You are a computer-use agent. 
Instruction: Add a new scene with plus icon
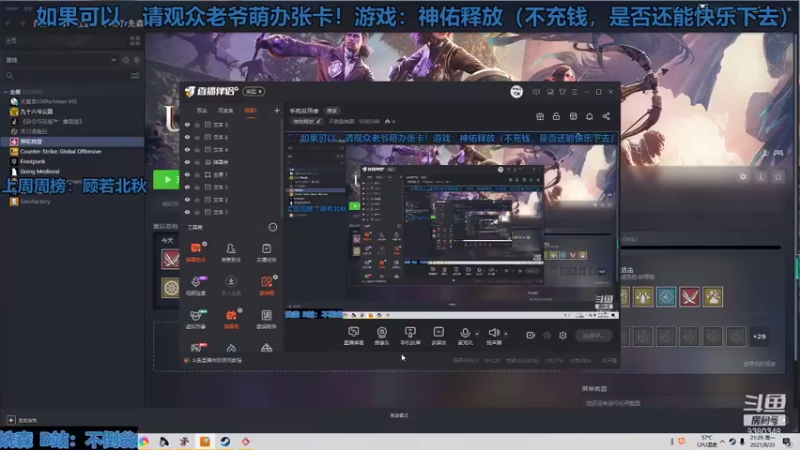277,110
